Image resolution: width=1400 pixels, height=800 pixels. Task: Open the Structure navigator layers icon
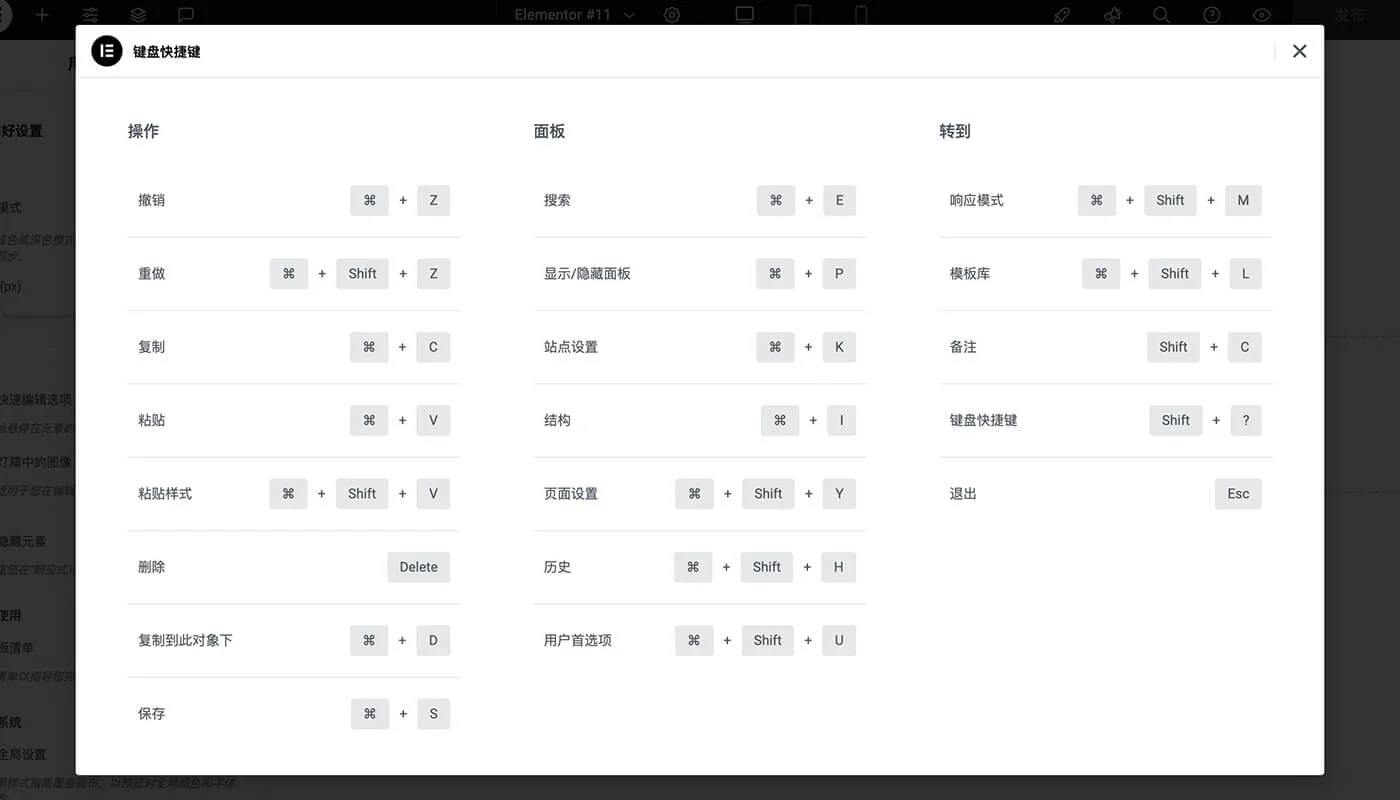point(138,15)
